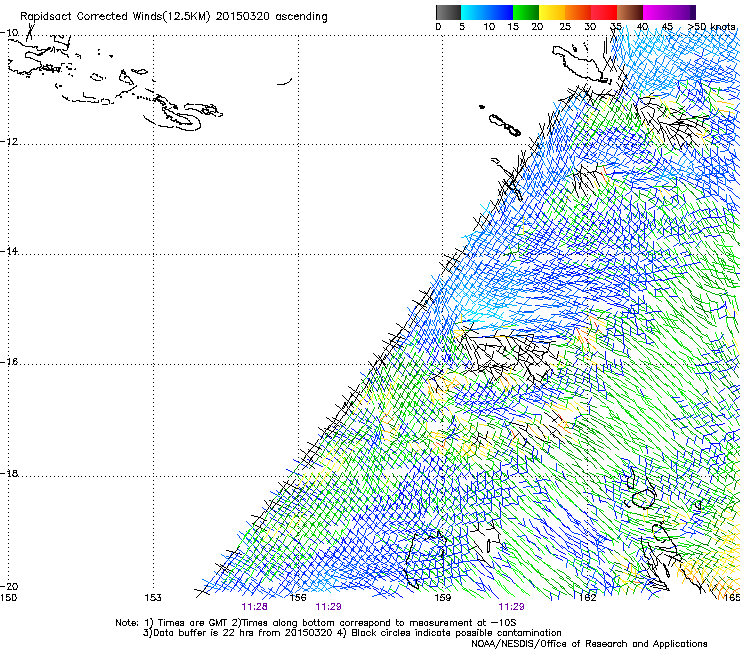Click the NOAA/NESDIS Office of Research credit
This screenshot has width=740, height=650.
tap(589, 644)
